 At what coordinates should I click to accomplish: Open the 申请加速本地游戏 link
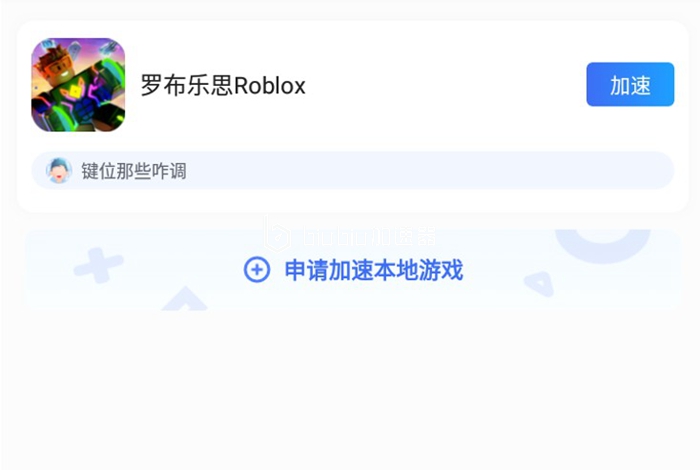(x=374, y=270)
